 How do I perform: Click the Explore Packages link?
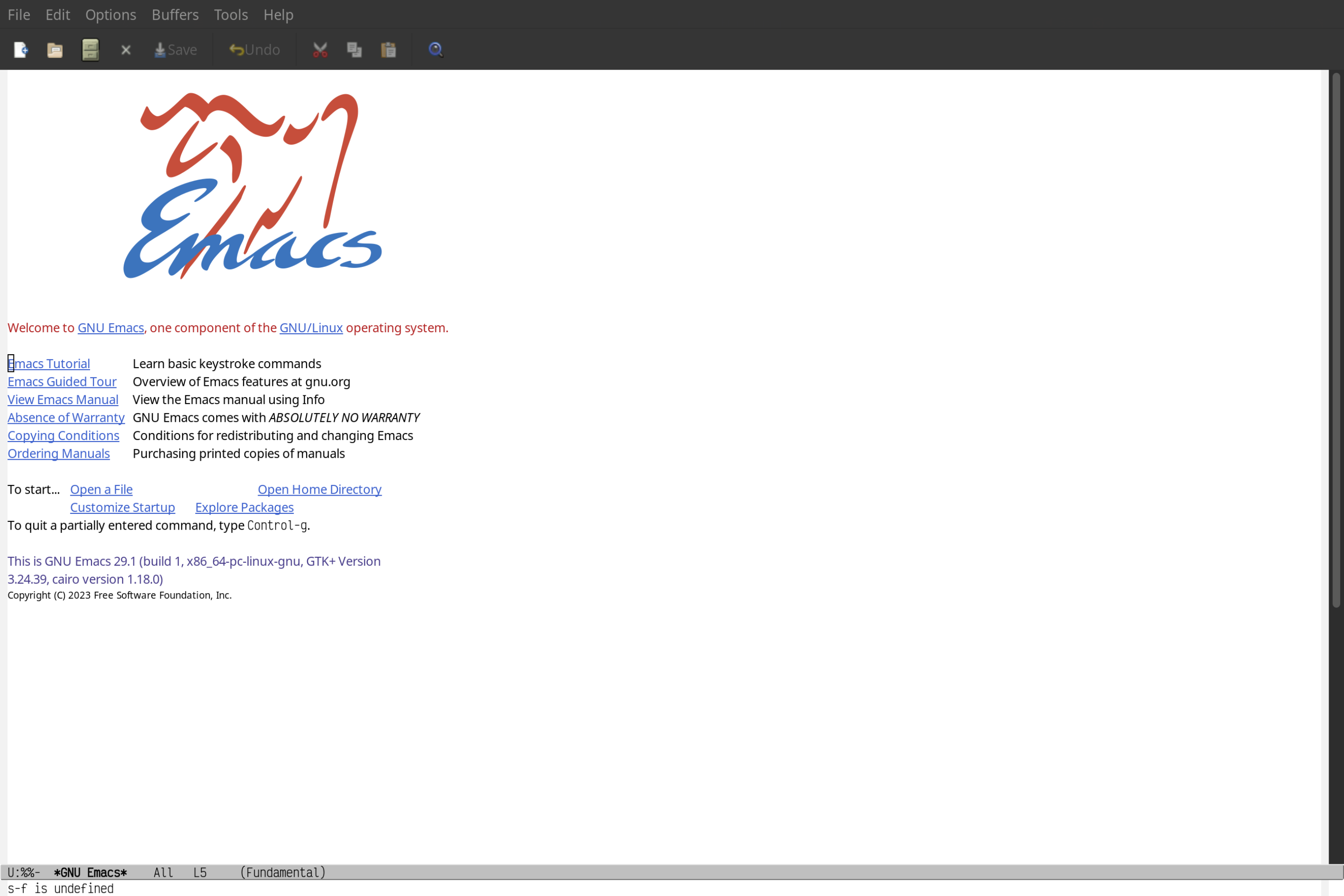tap(244, 507)
